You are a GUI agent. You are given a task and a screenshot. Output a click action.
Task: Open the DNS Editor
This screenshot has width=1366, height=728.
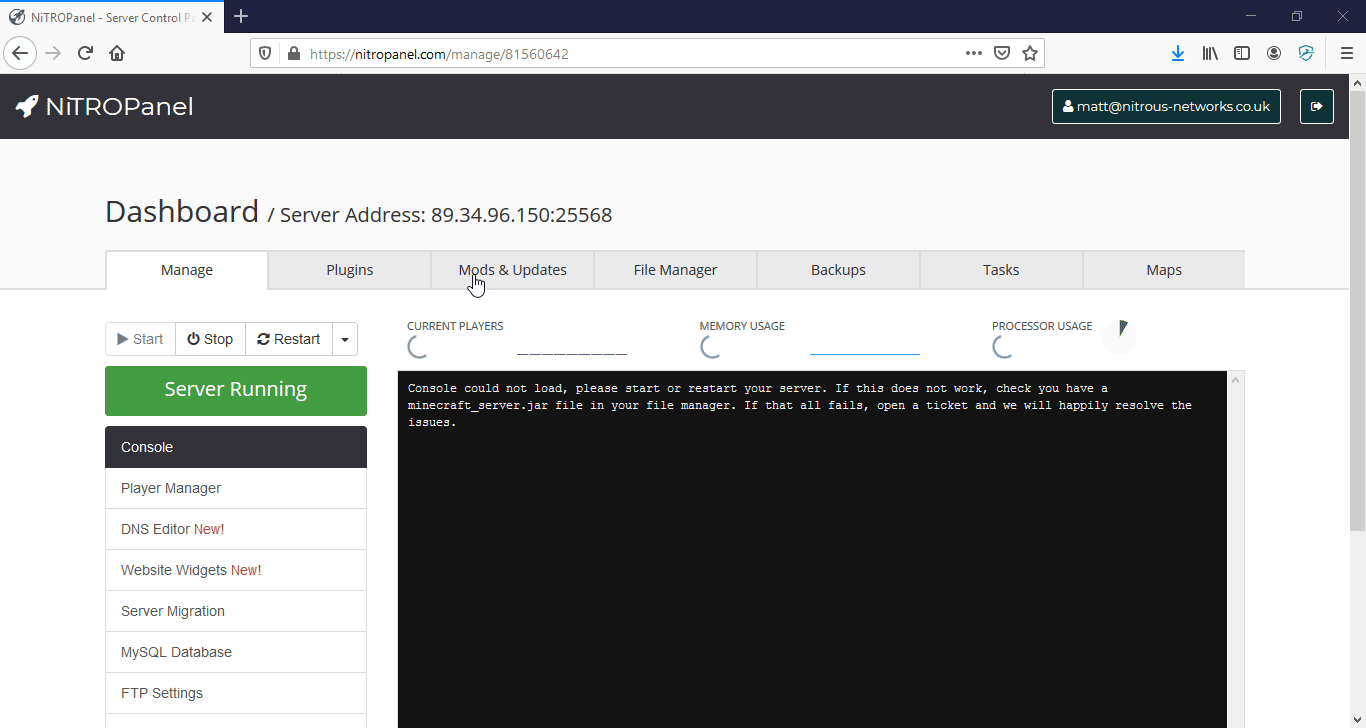pyautogui.click(x=236, y=529)
